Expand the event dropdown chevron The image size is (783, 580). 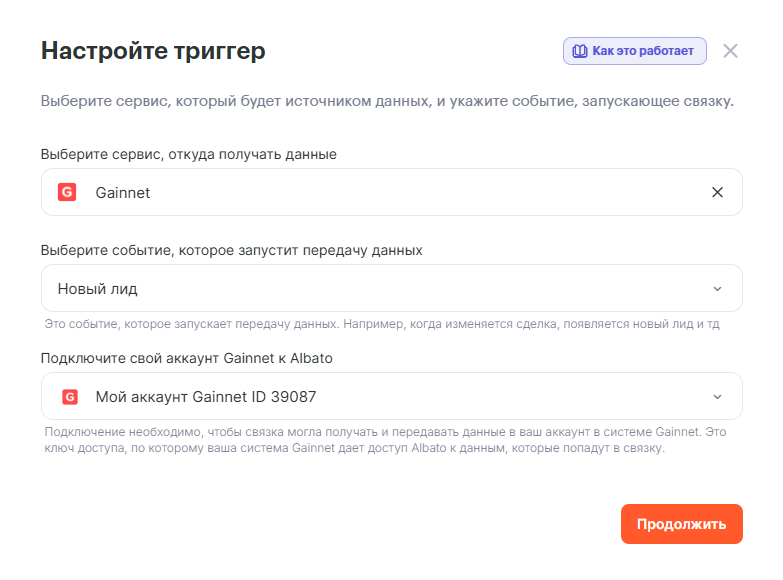coord(717,289)
